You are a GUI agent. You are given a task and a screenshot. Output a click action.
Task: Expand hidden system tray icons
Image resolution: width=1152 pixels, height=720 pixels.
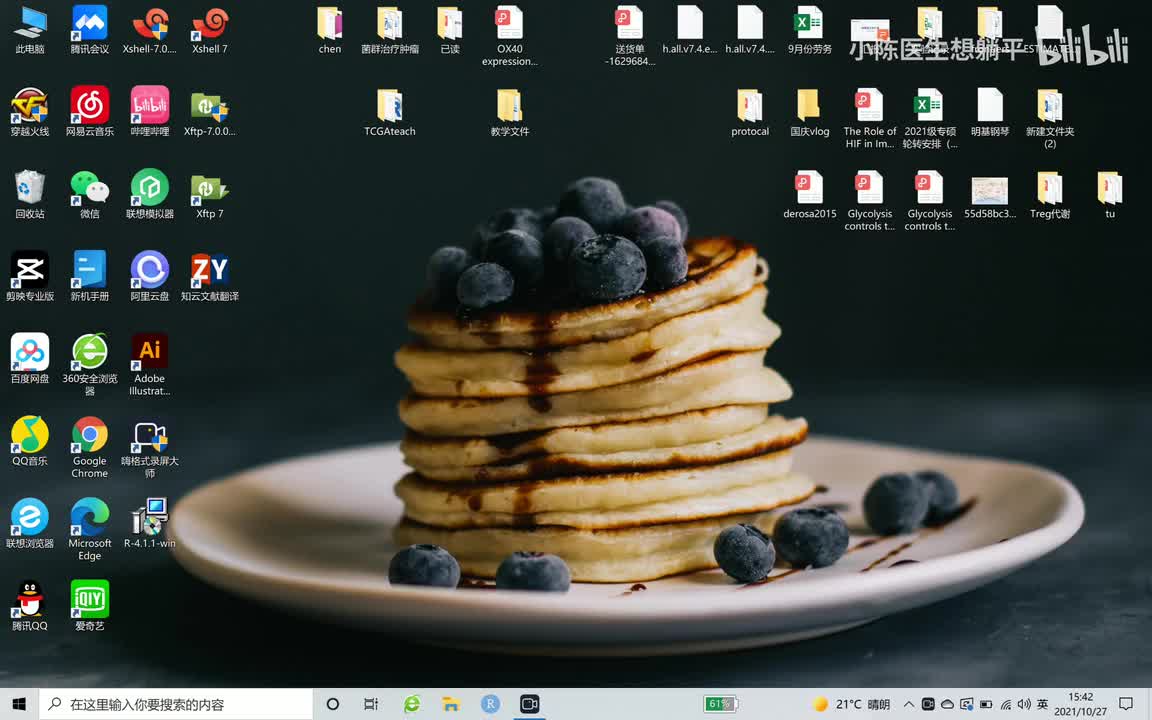[909, 704]
